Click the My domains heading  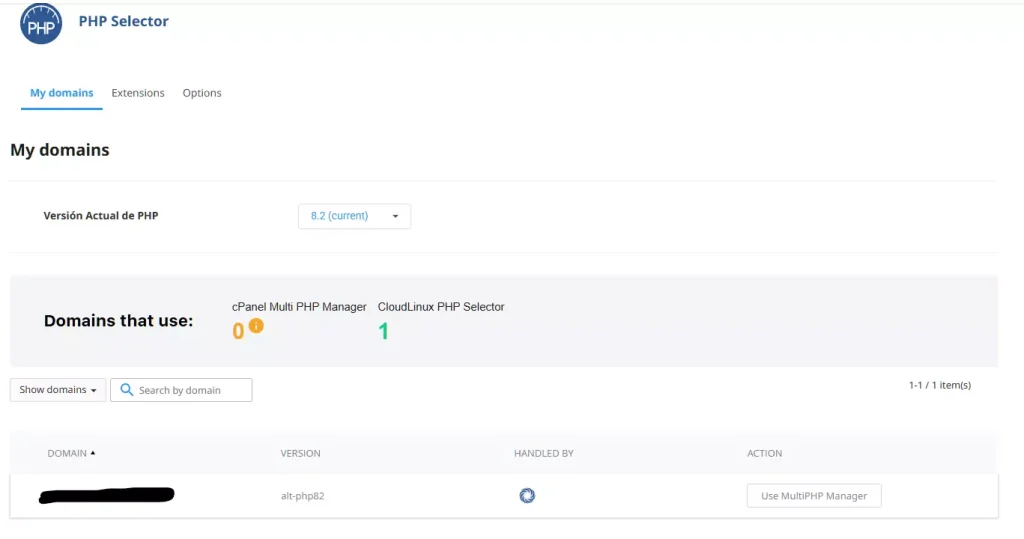(59, 150)
